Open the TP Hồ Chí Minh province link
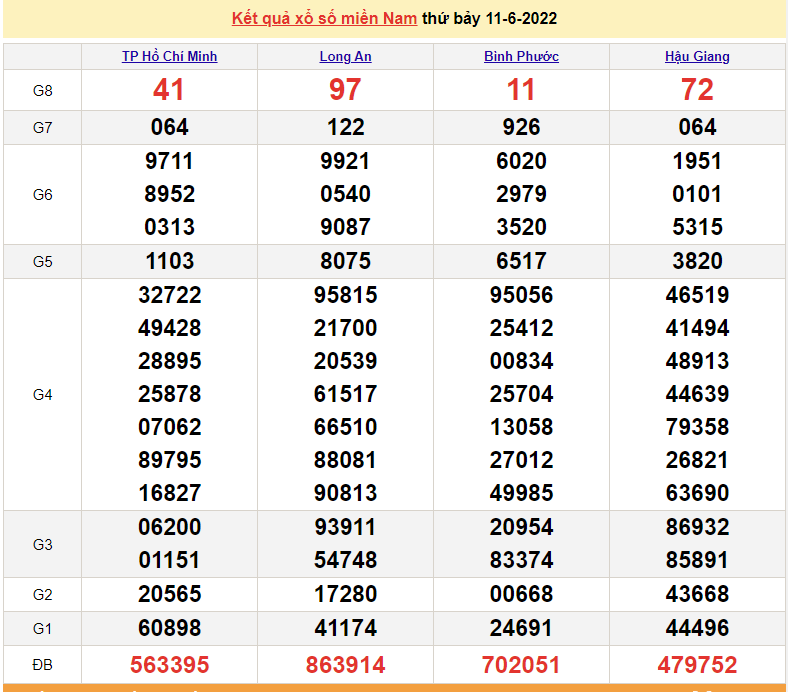This screenshot has width=788, height=692. coord(169,56)
